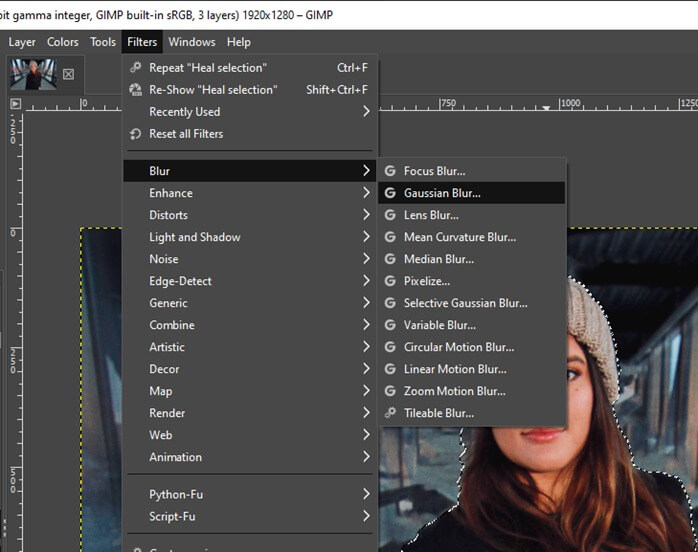
Task: Select Zoom Motion Blur filter
Action: tap(454, 391)
